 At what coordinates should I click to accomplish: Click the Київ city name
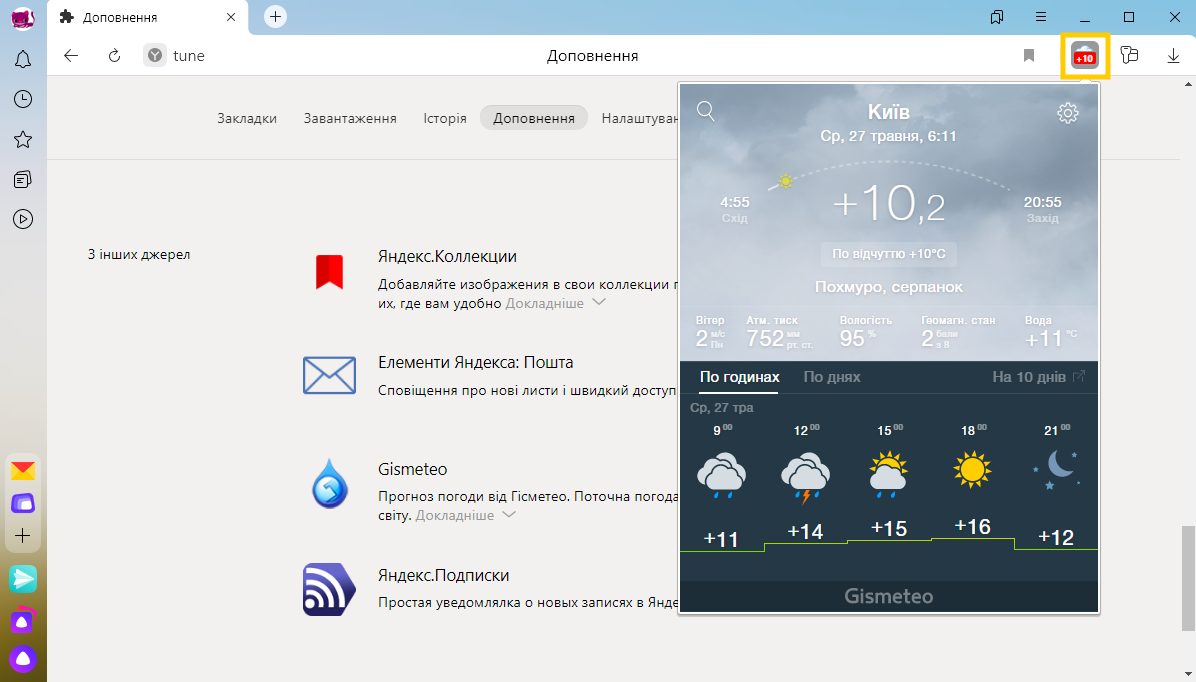tap(889, 112)
